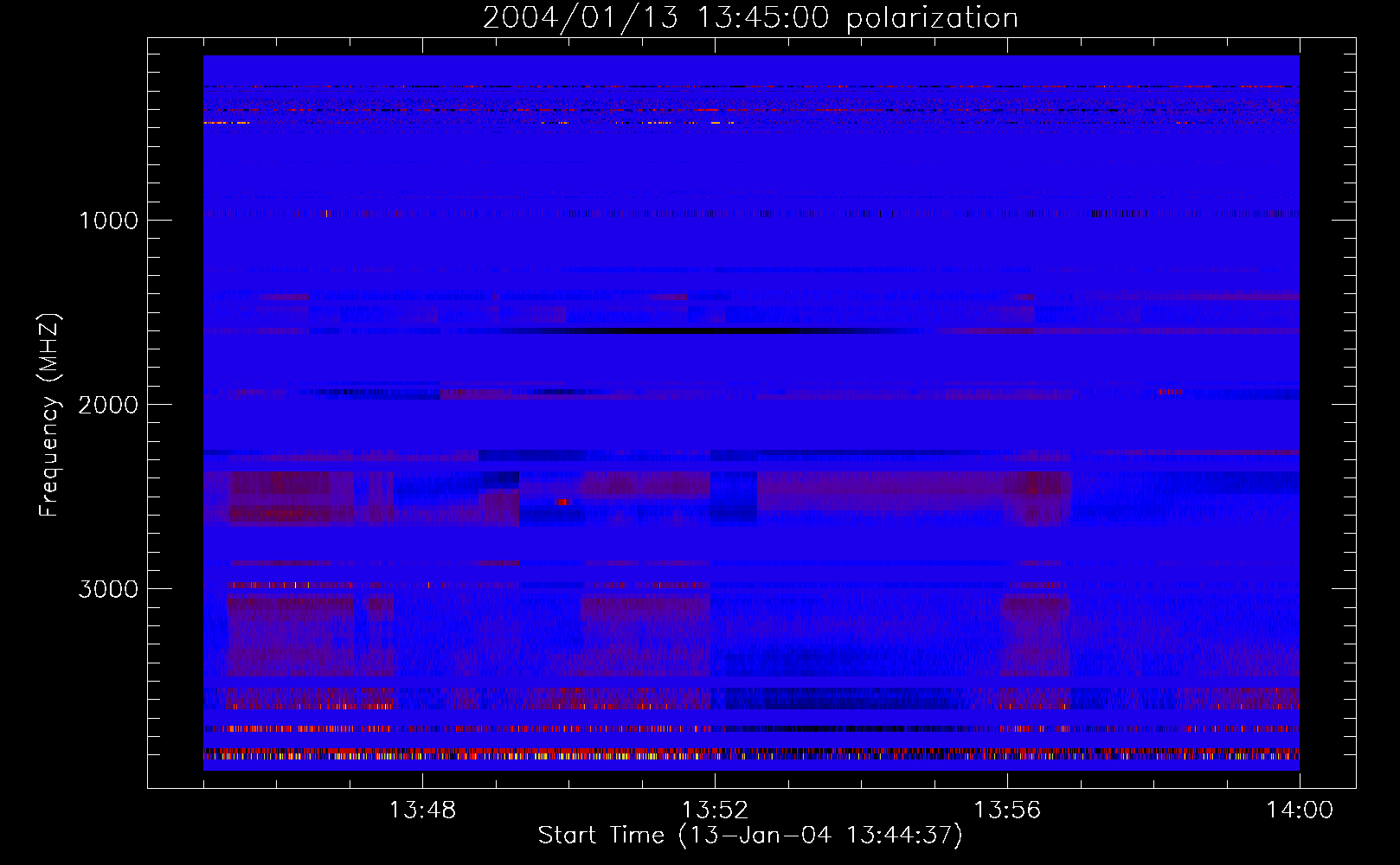The width and height of the screenshot is (1400, 865).
Task: Click the 13:48 time tick label
Action: point(422,811)
